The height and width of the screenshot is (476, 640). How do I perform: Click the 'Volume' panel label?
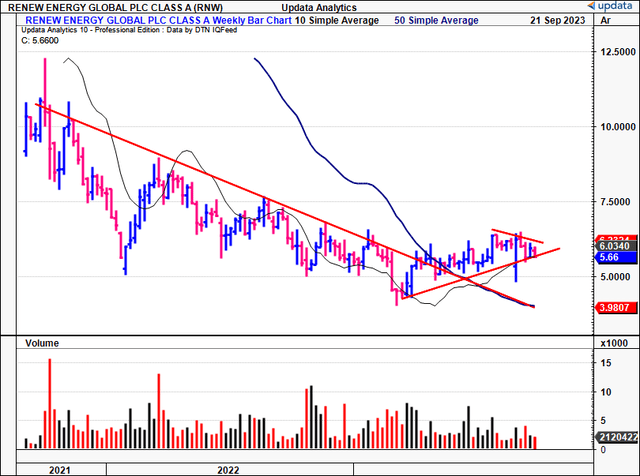click(x=42, y=343)
